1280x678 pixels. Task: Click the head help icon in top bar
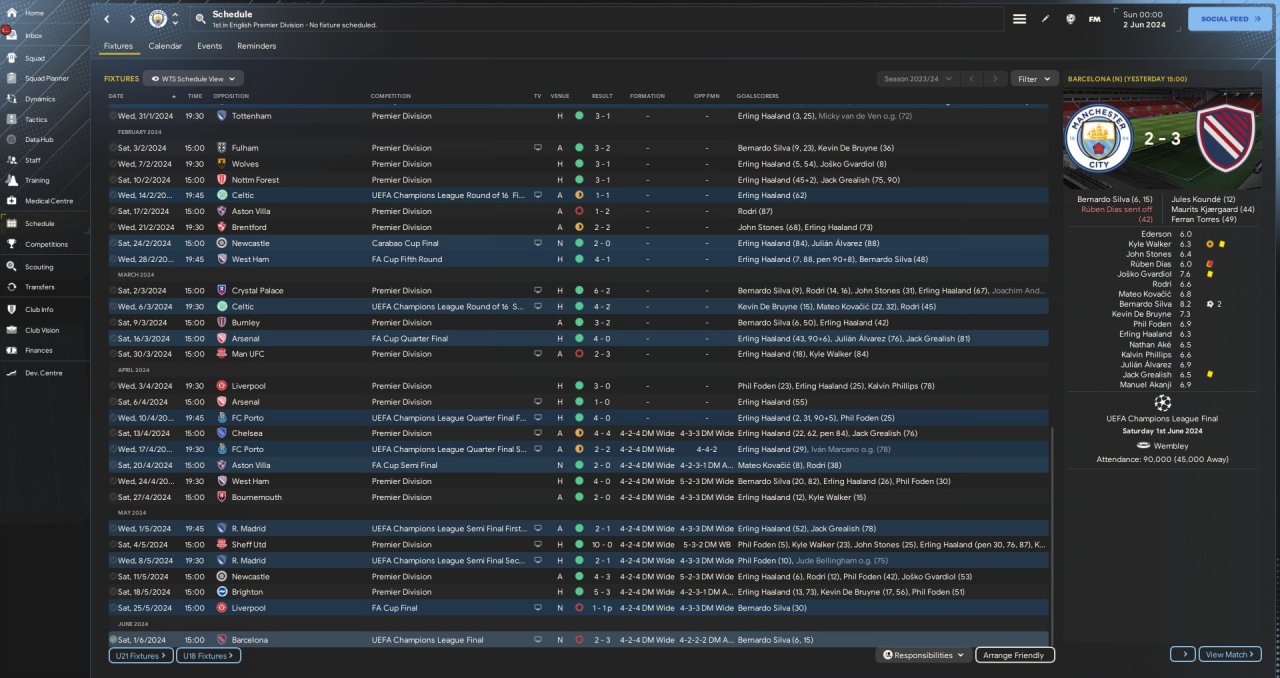point(1070,19)
